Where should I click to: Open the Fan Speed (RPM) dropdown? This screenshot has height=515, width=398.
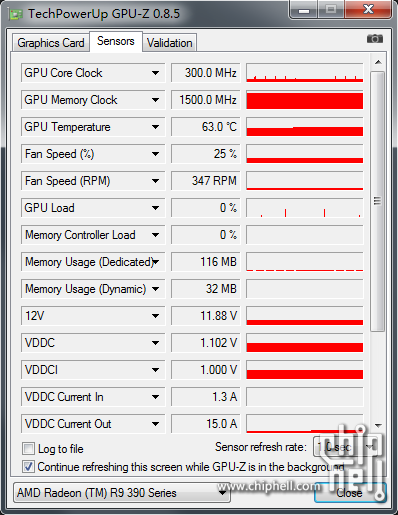(x=155, y=181)
